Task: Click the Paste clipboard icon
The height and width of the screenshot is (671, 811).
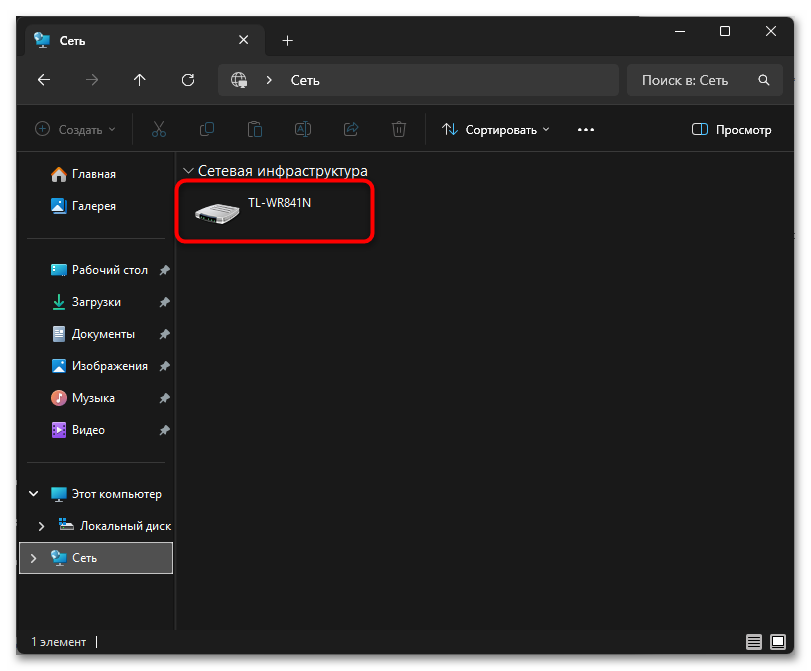Action: pos(255,129)
